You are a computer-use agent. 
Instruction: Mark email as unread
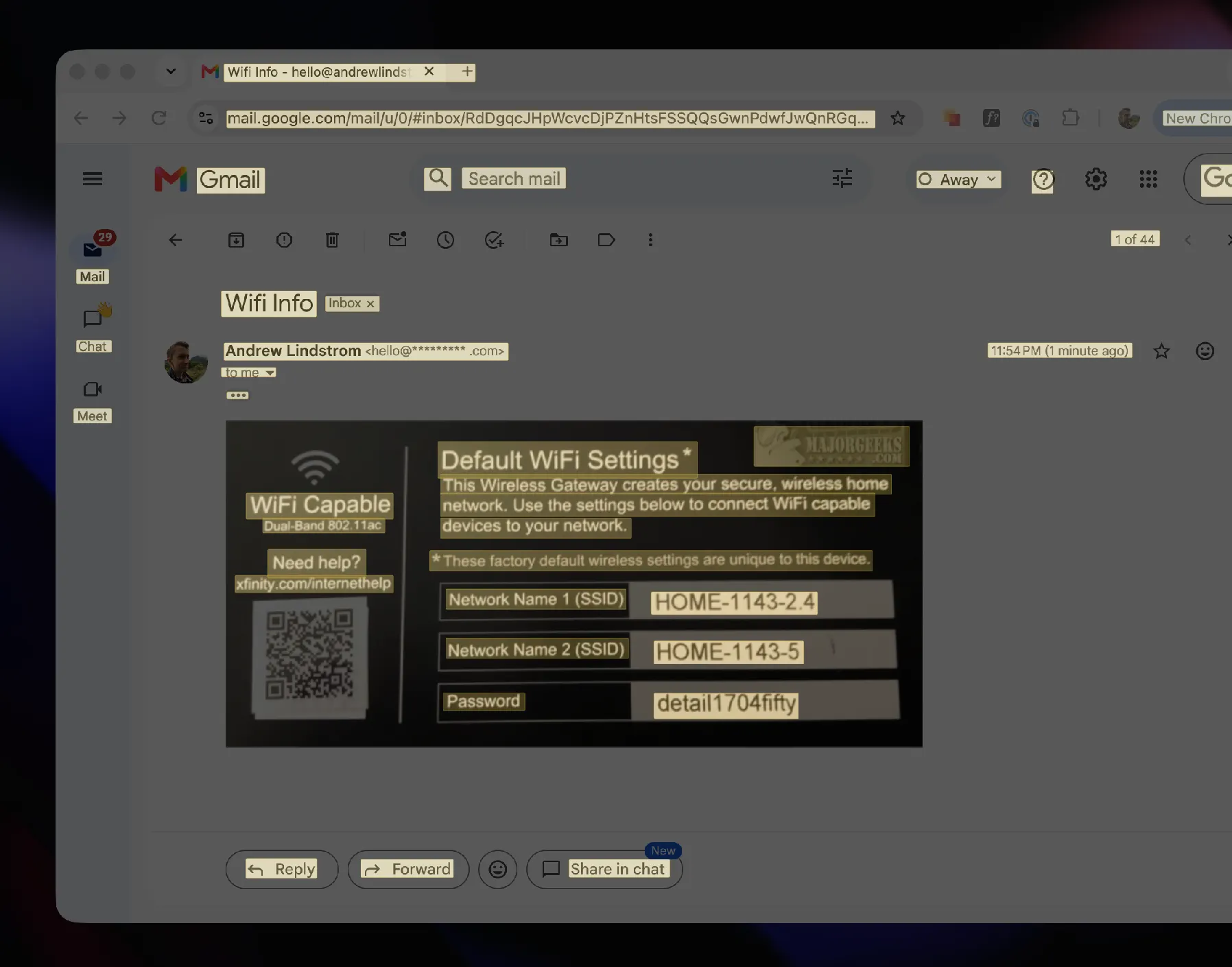pos(398,239)
